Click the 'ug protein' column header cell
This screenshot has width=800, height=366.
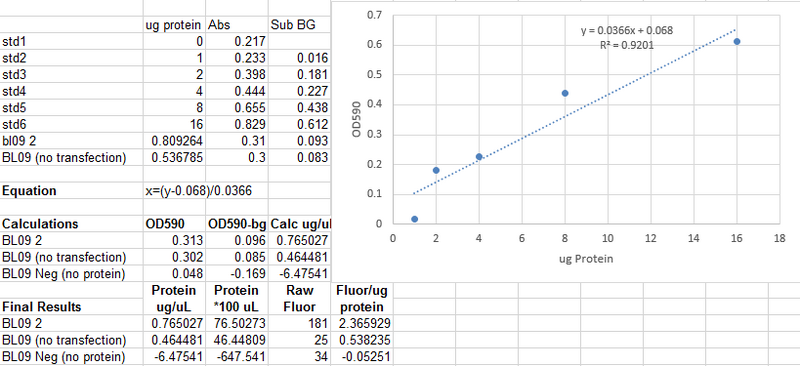[174, 25]
